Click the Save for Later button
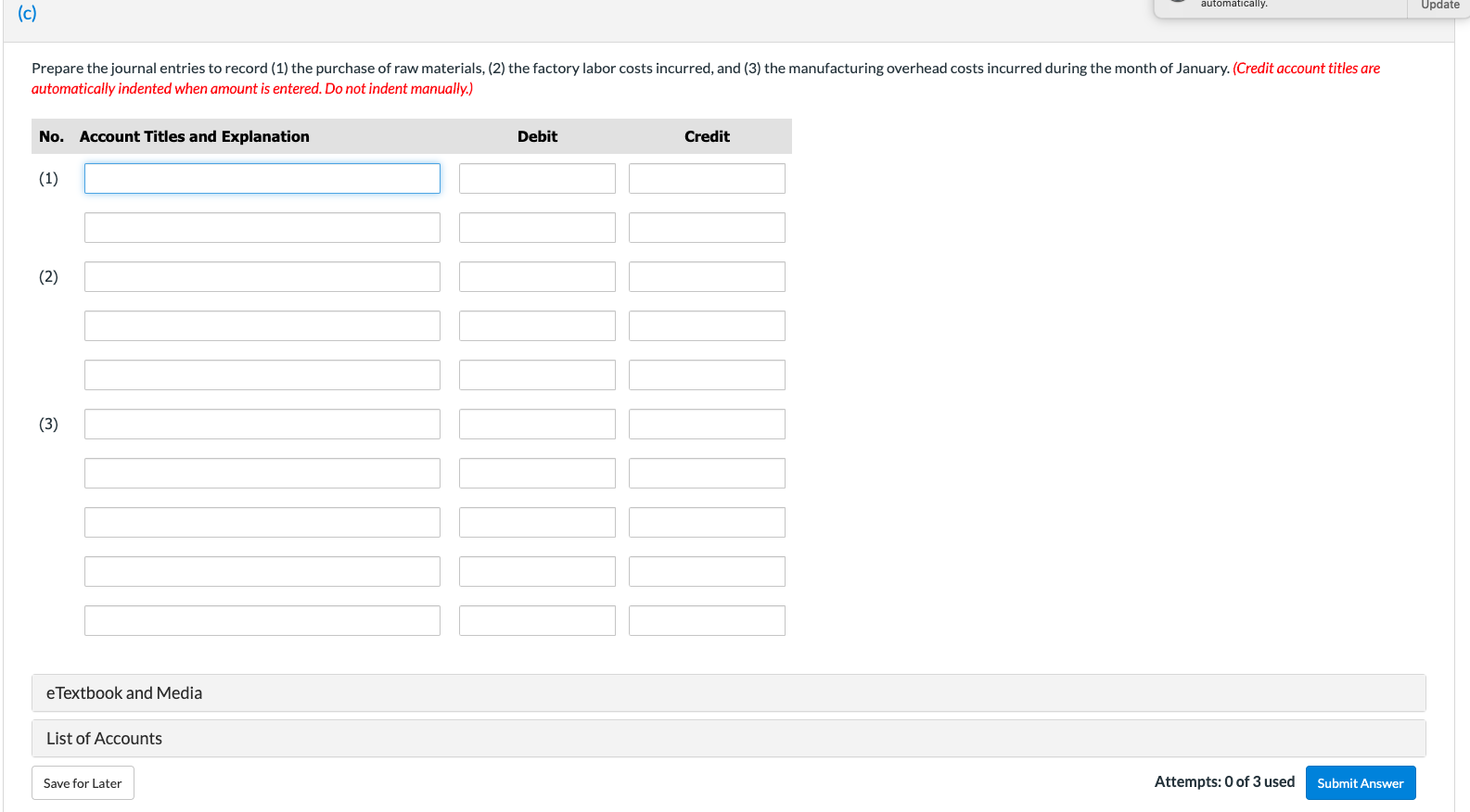This screenshot has width=1470, height=812. click(83, 783)
